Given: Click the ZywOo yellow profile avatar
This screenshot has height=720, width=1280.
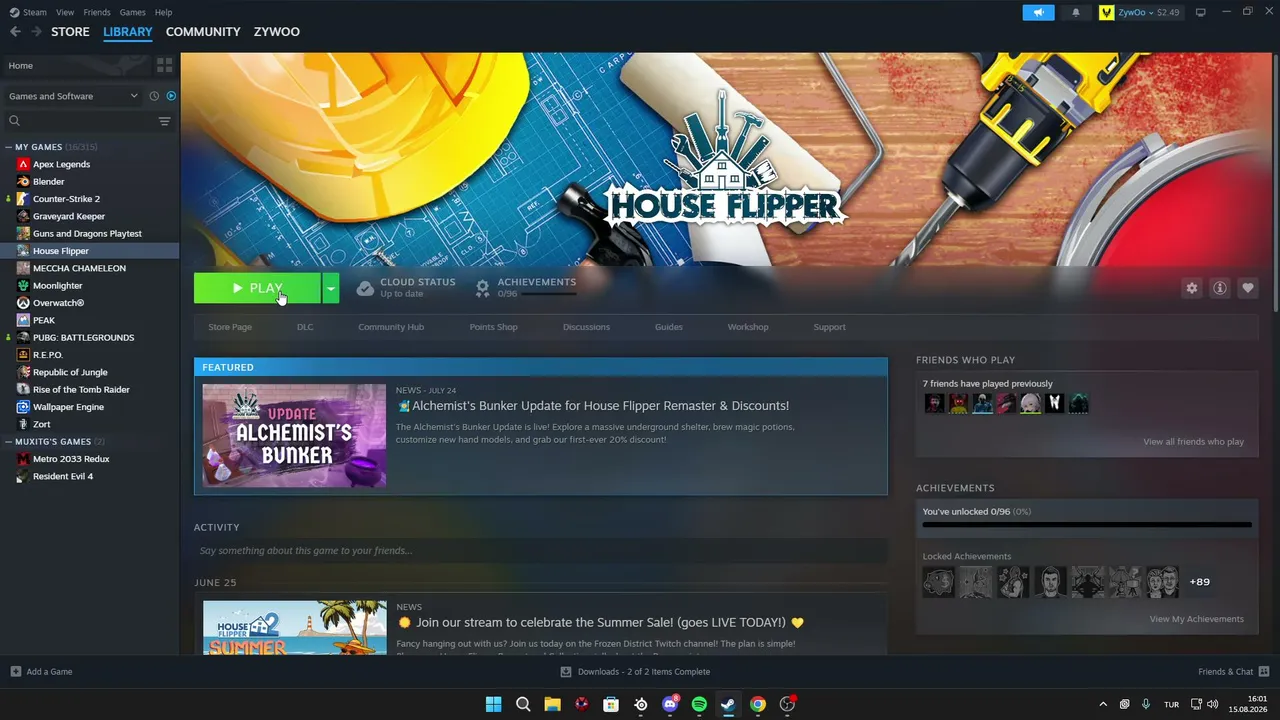Looking at the screenshot, I should click(1107, 12).
